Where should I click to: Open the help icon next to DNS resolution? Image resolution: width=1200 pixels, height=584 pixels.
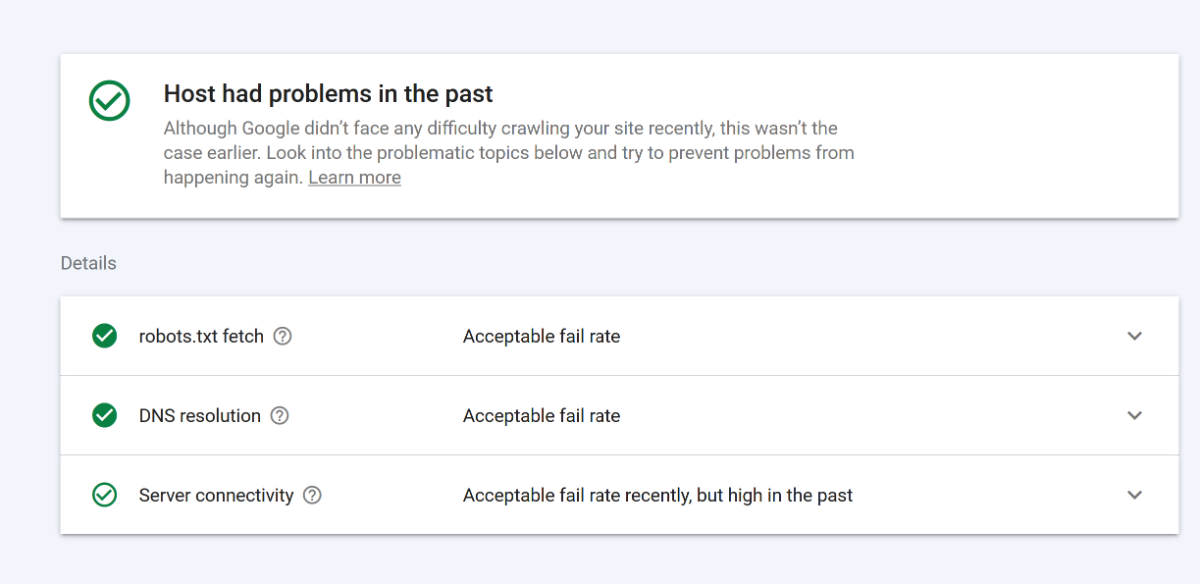click(x=280, y=415)
